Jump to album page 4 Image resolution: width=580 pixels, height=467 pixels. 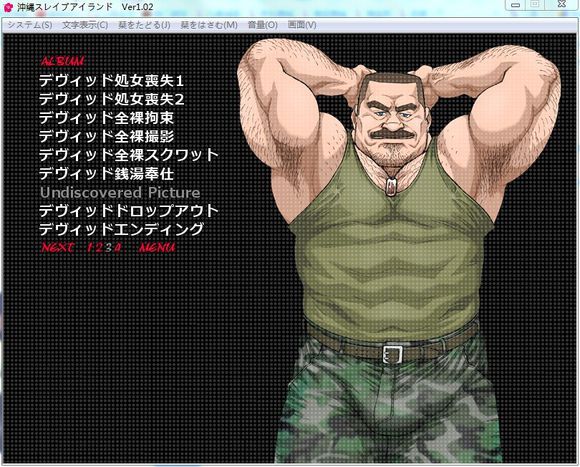point(118,247)
